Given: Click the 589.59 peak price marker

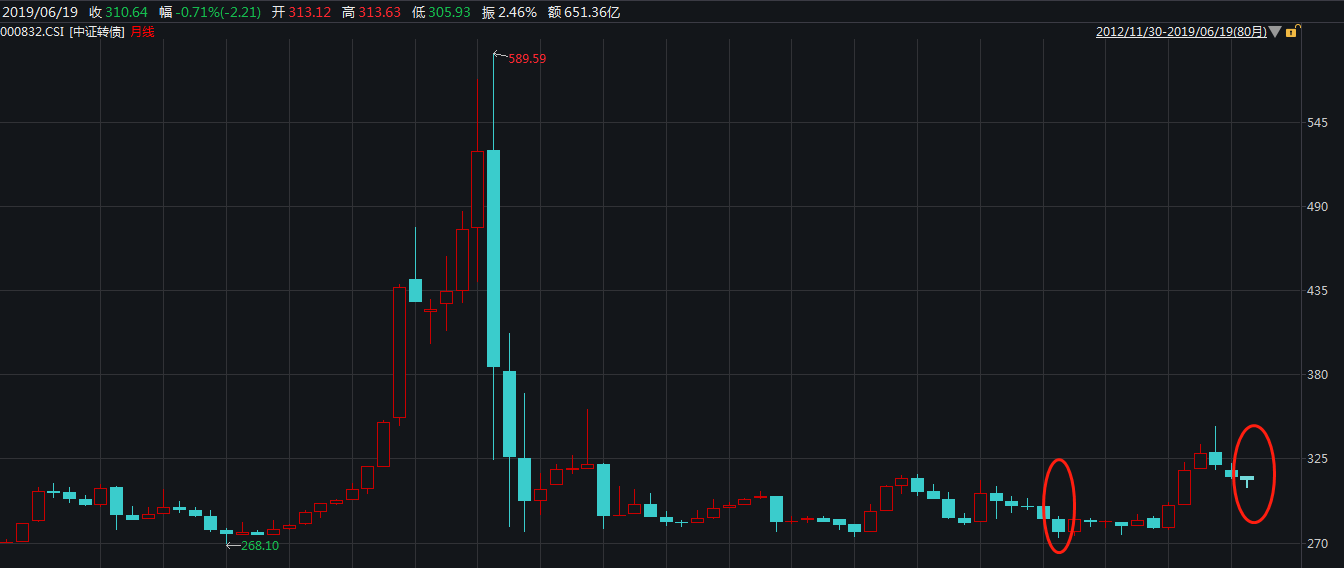Looking at the screenshot, I should click(527, 59).
